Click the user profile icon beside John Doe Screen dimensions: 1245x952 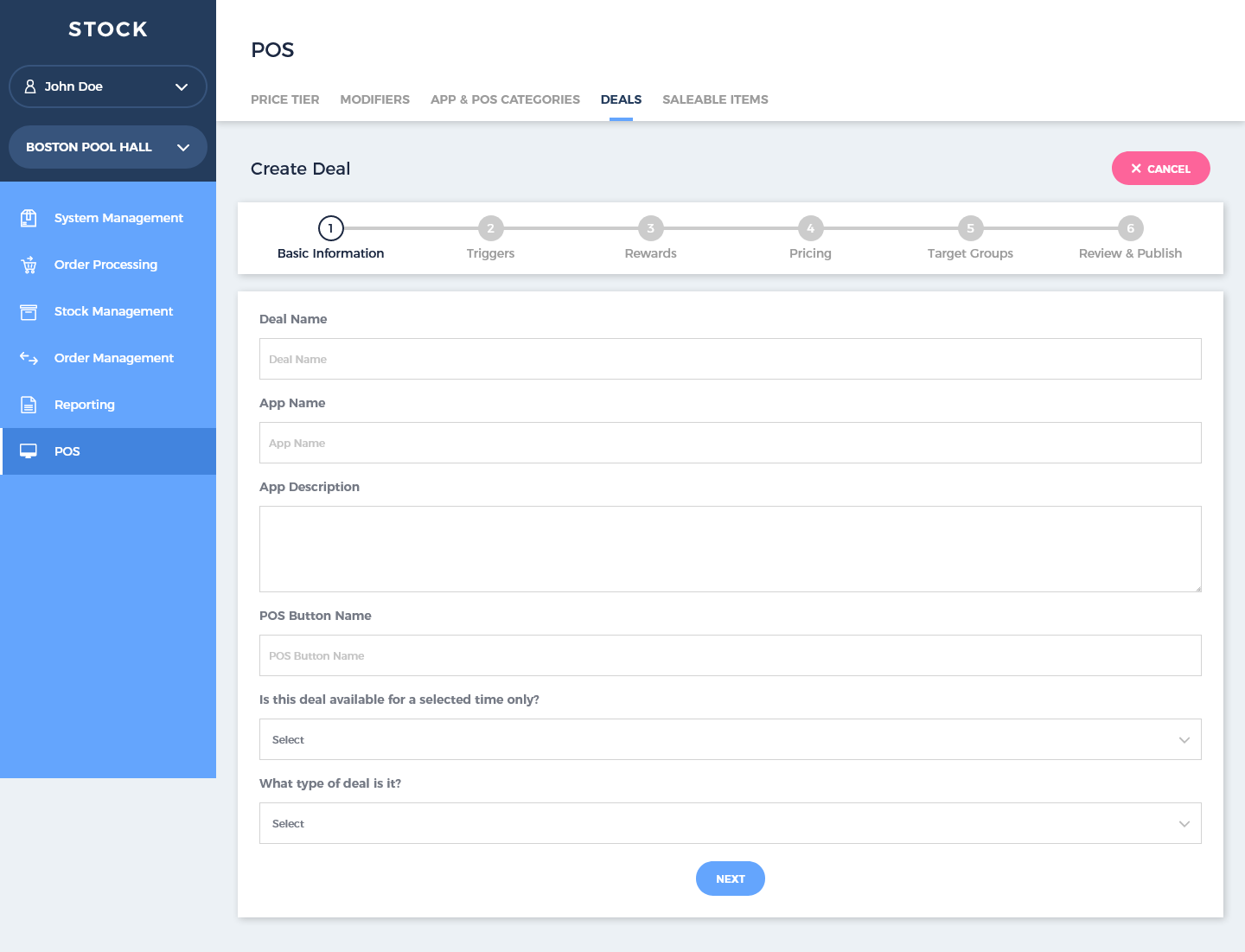tap(31, 86)
